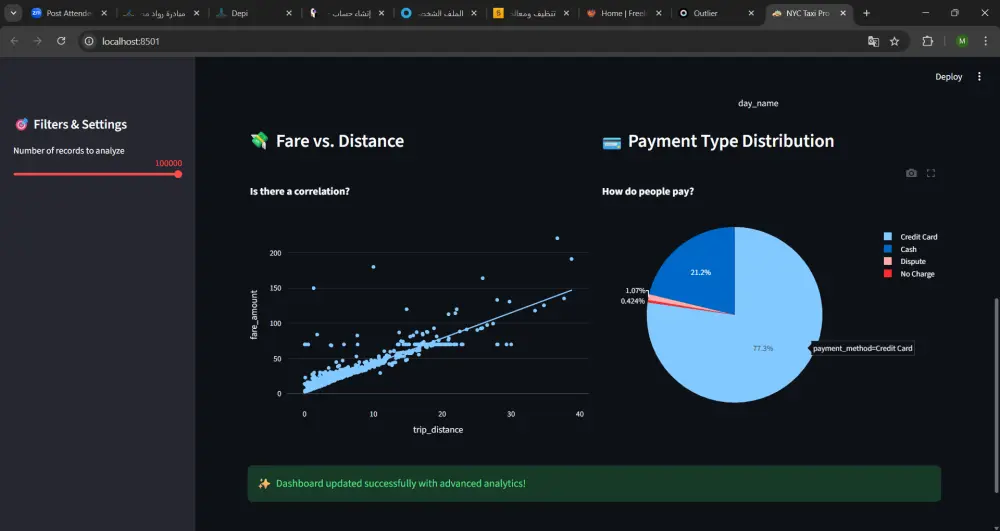This screenshot has width=1000, height=531.
Task: Reload the page with refresh icon
Action: pos(61,41)
